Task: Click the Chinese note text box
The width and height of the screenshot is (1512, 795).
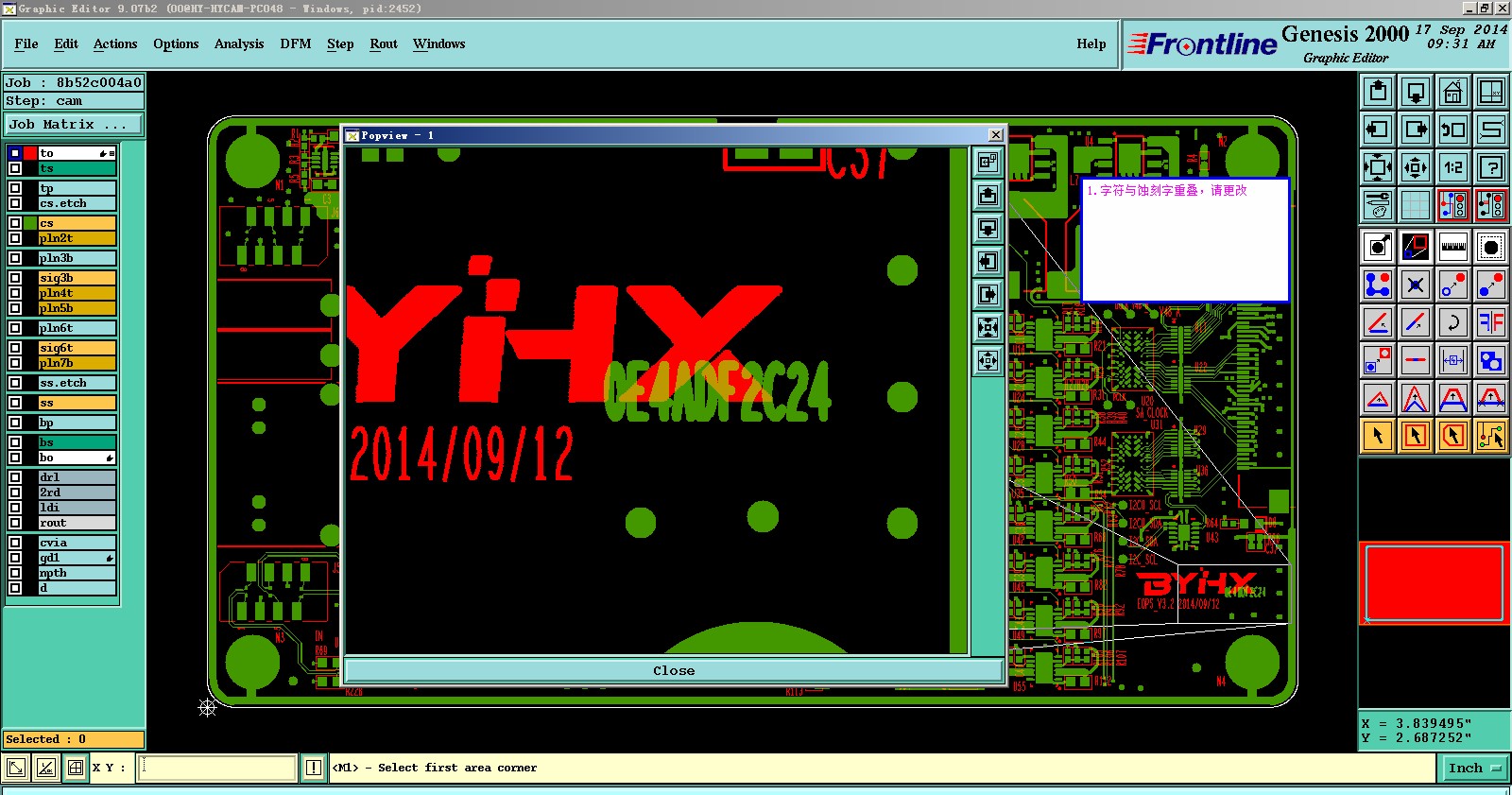Action: click(1185, 240)
